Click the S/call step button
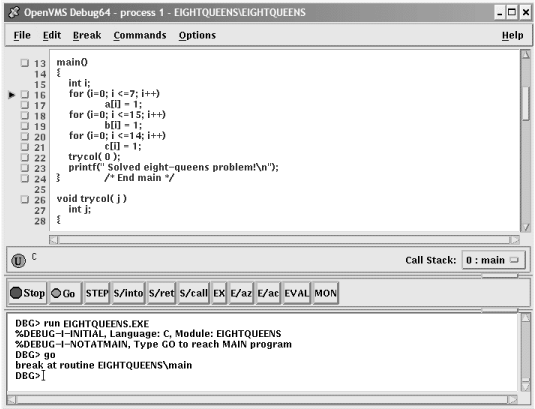 [x=193, y=293]
